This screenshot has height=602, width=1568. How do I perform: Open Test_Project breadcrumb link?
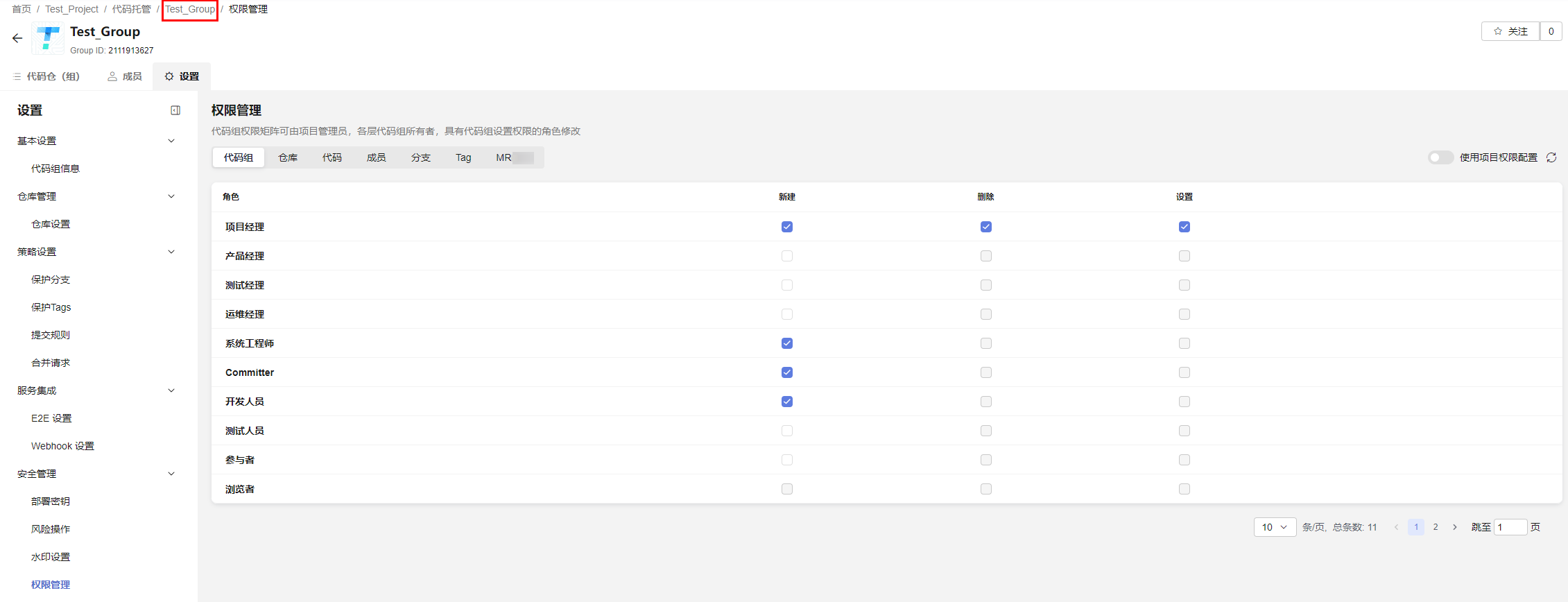tap(72, 9)
